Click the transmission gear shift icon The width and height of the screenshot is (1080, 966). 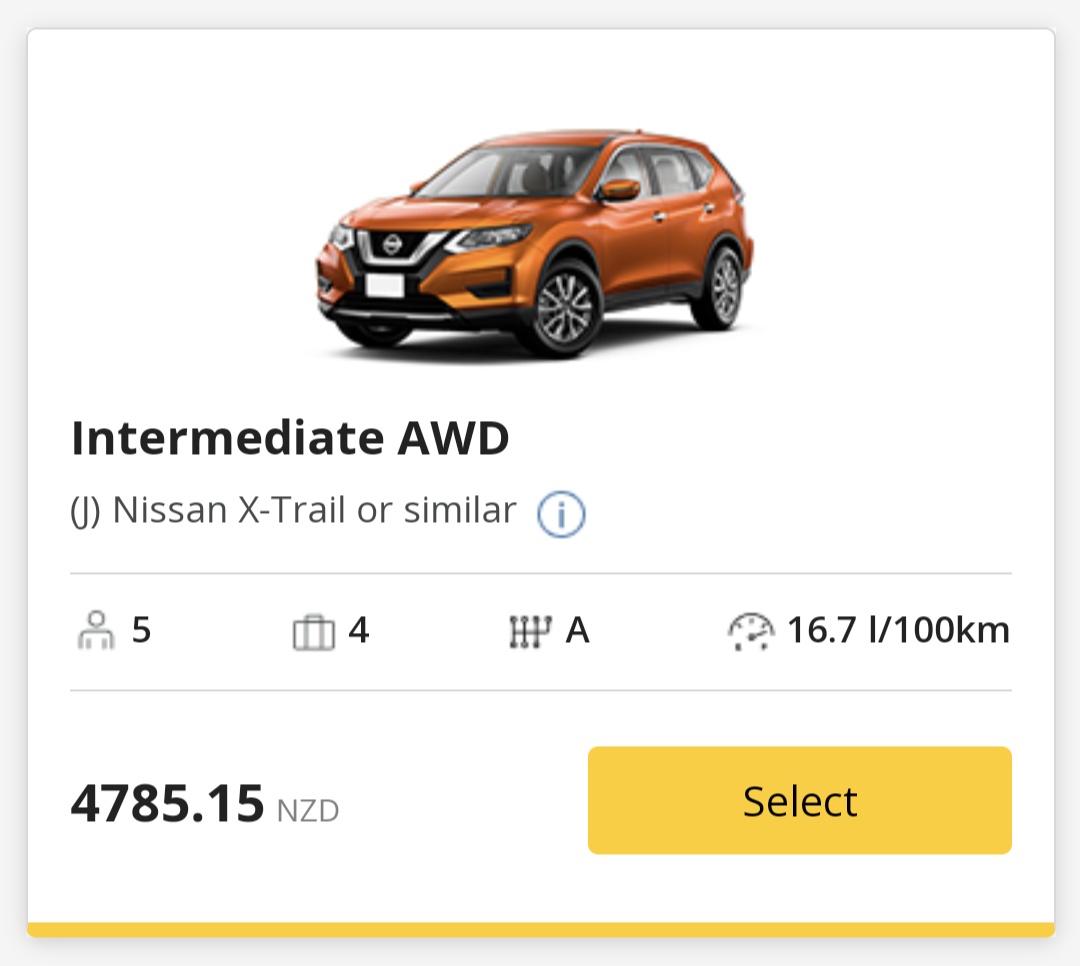coord(530,632)
